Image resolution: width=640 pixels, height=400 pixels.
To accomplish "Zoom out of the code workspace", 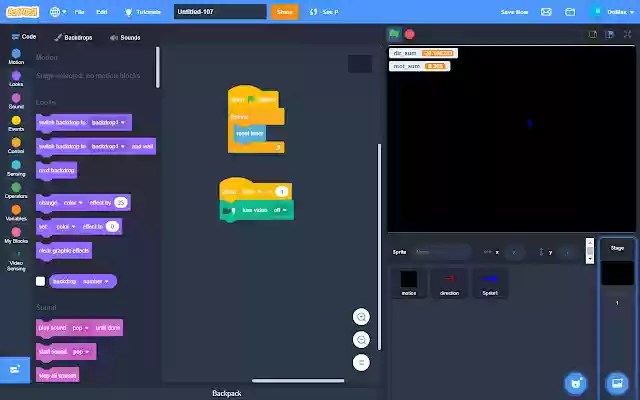I will [x=361, y=340].
